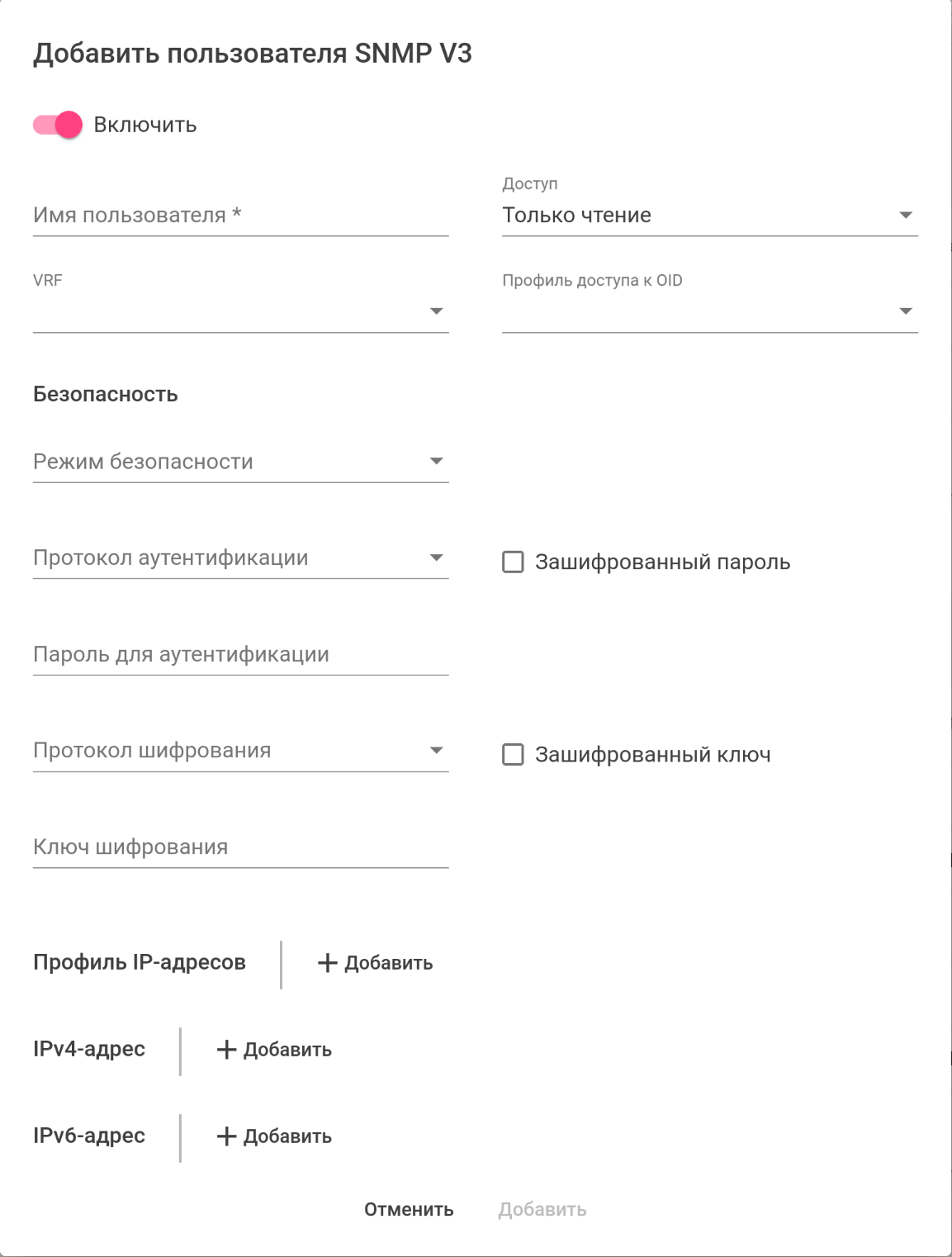Click plus icon next to IPv4-адрес
952x1257 pixels.
pos(226,1050)
